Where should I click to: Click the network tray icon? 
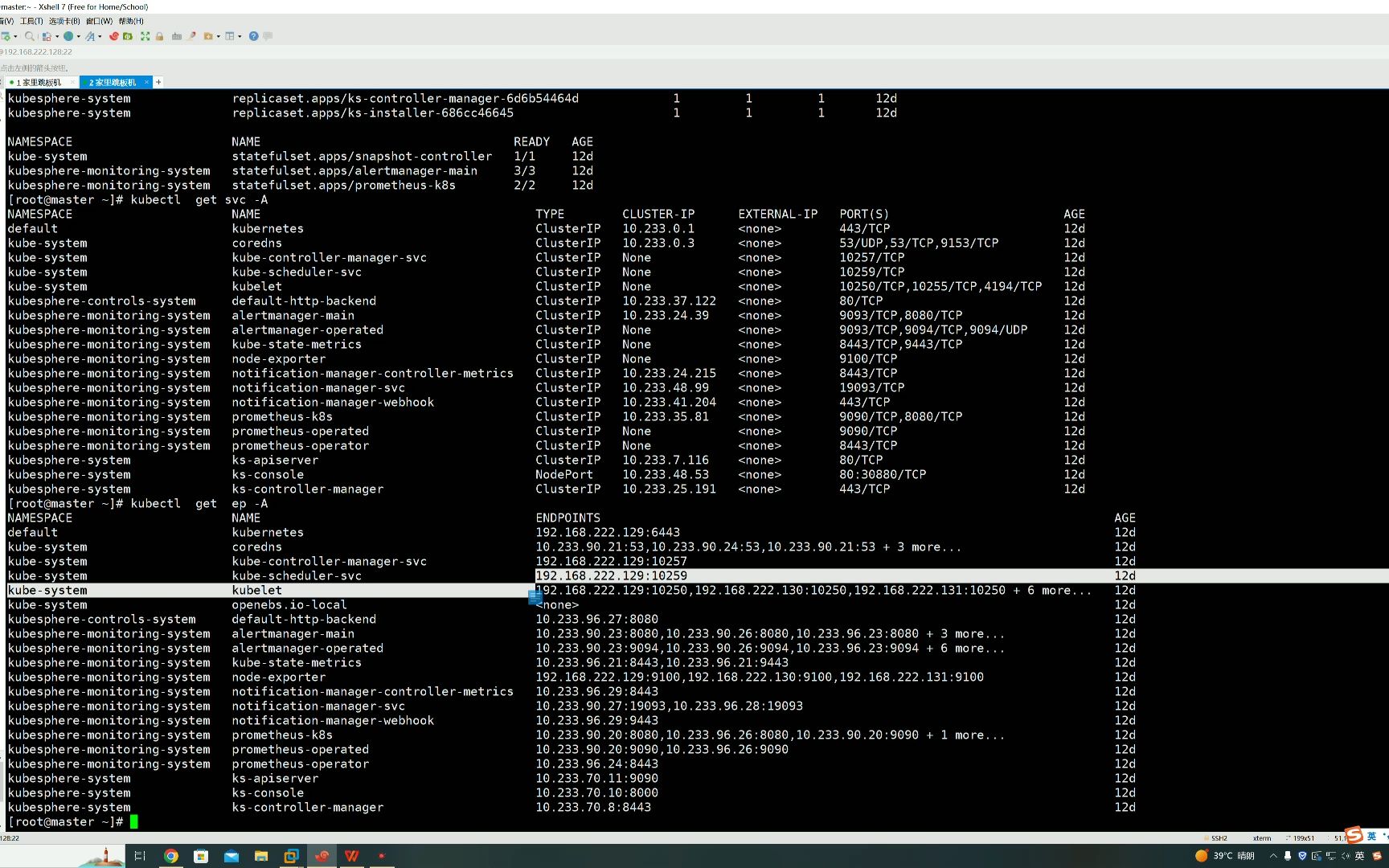tap(1331, 856)
